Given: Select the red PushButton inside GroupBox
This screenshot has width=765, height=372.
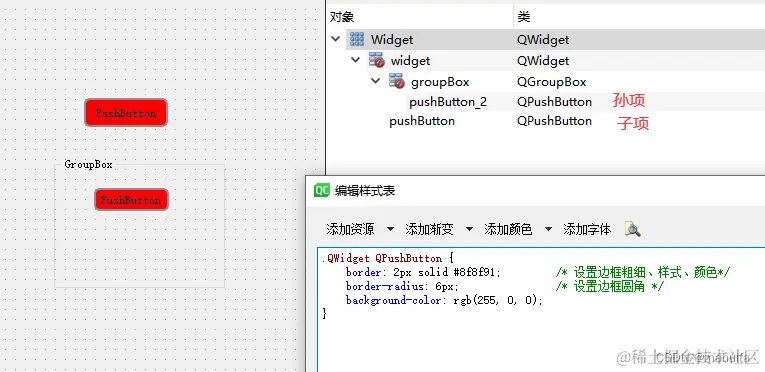Looking at the screenshot, I should [x=131, y=200].
